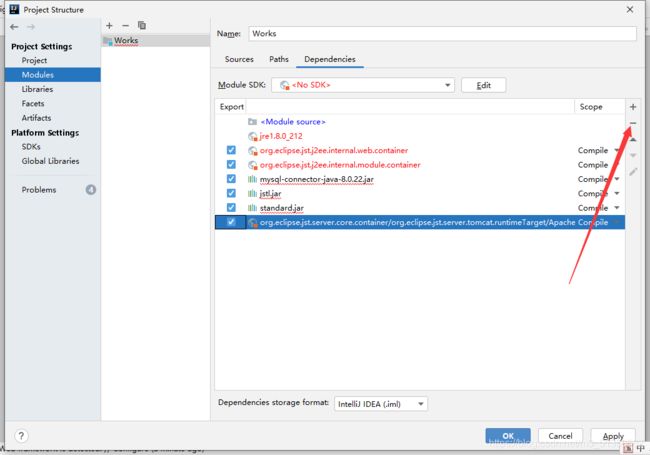Image resolution: width=650 pixels, height=455 pixels.
Task: Click mysql-connector jar library icon
Action: coord(252,179)
